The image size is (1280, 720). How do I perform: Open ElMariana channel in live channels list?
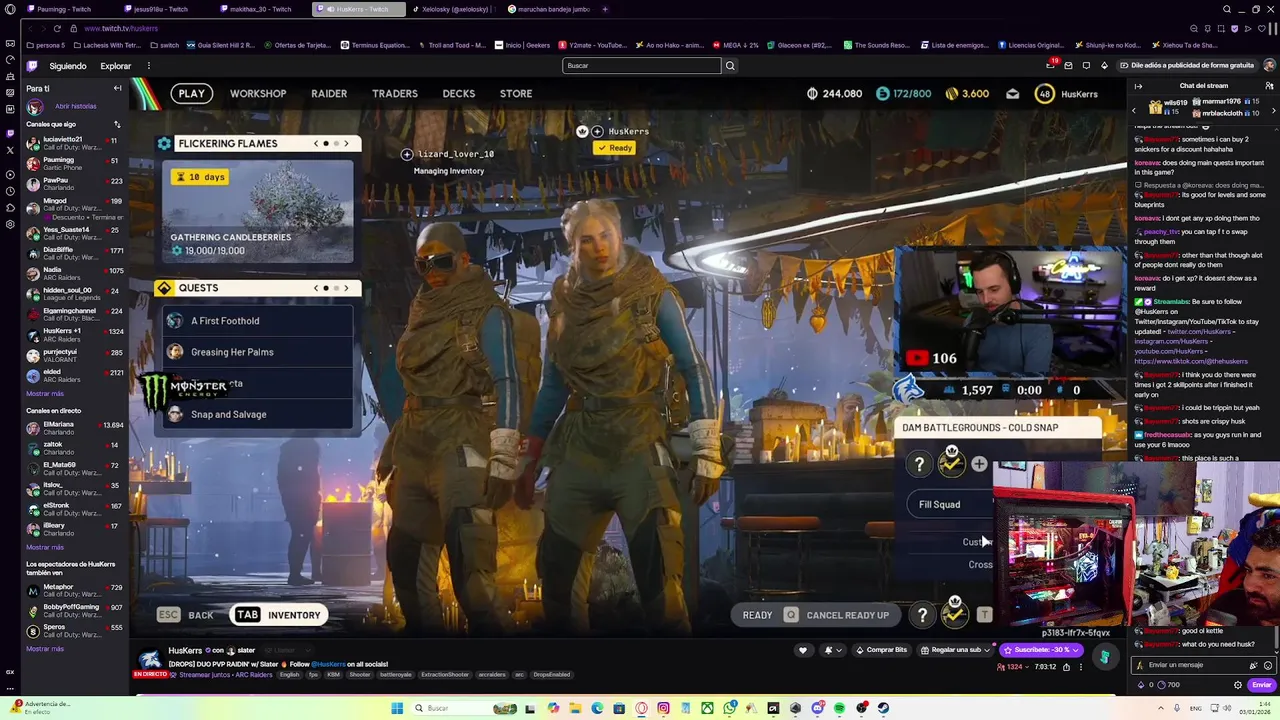(75, 428)
